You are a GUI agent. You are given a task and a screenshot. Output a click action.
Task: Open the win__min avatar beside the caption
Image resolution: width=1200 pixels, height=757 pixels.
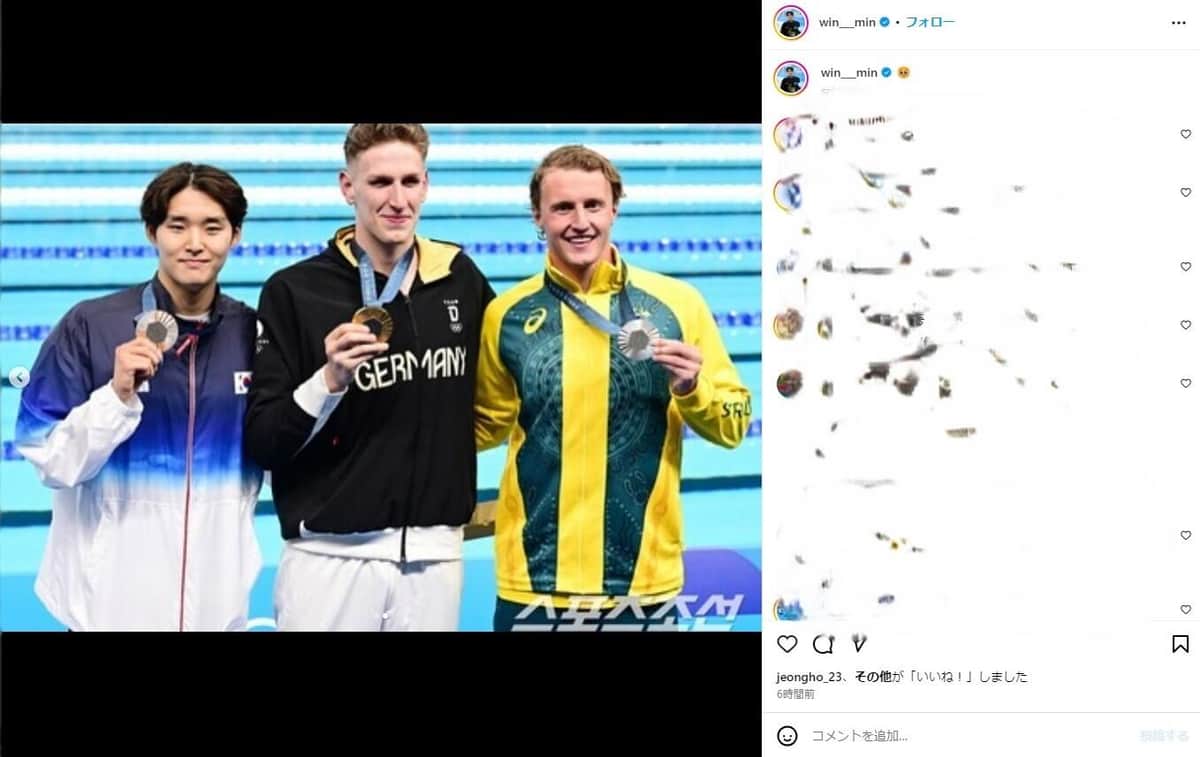point(791,78)
